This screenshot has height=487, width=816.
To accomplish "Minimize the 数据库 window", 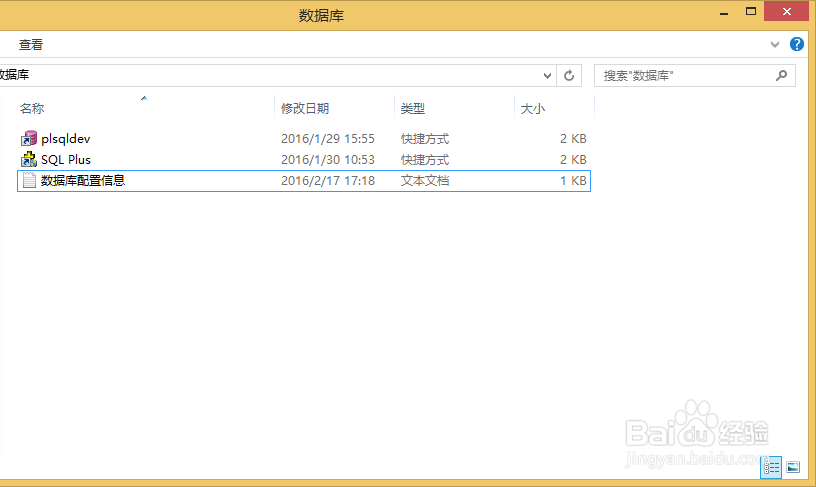I will pyautogui.click(x=723, y=12).
